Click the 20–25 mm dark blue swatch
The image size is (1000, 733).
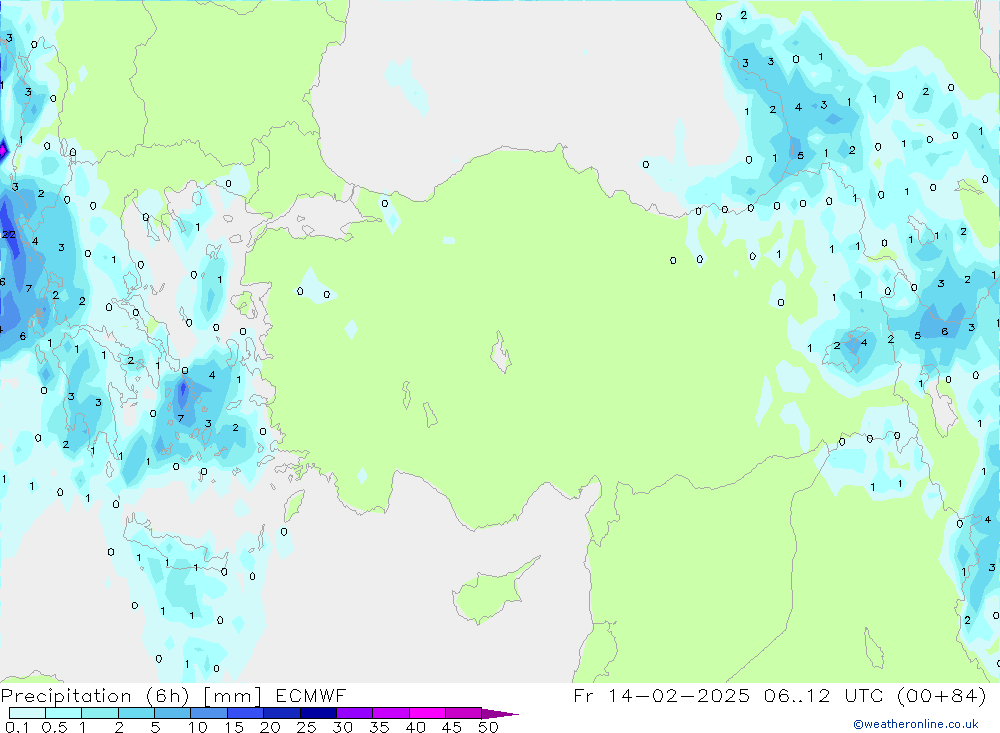[281, 713]
